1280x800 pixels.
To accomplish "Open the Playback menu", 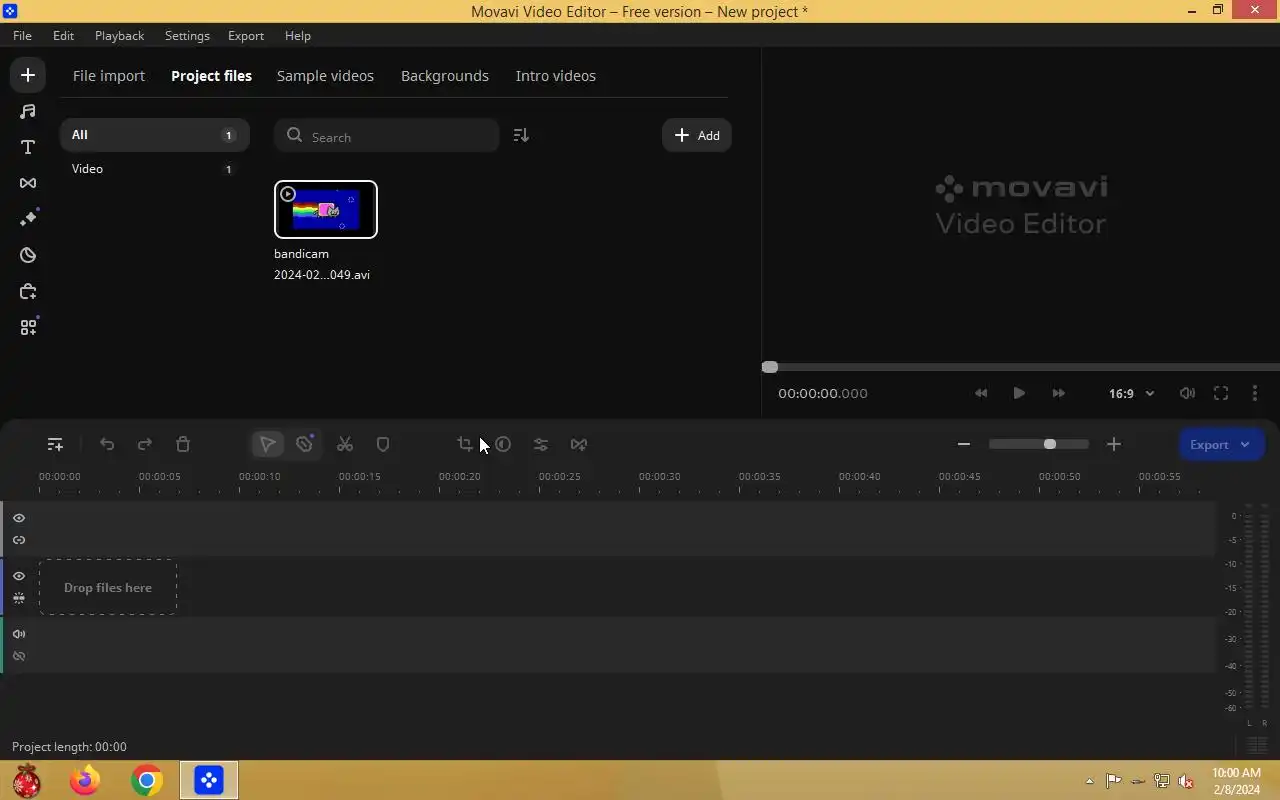I will [119, 35].
